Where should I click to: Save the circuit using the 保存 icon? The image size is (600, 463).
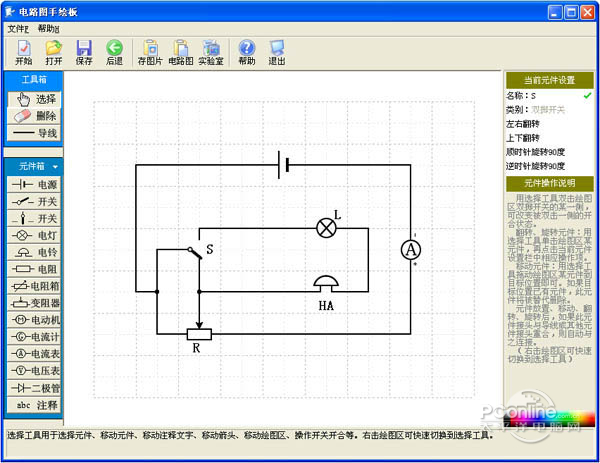[84, 52]
